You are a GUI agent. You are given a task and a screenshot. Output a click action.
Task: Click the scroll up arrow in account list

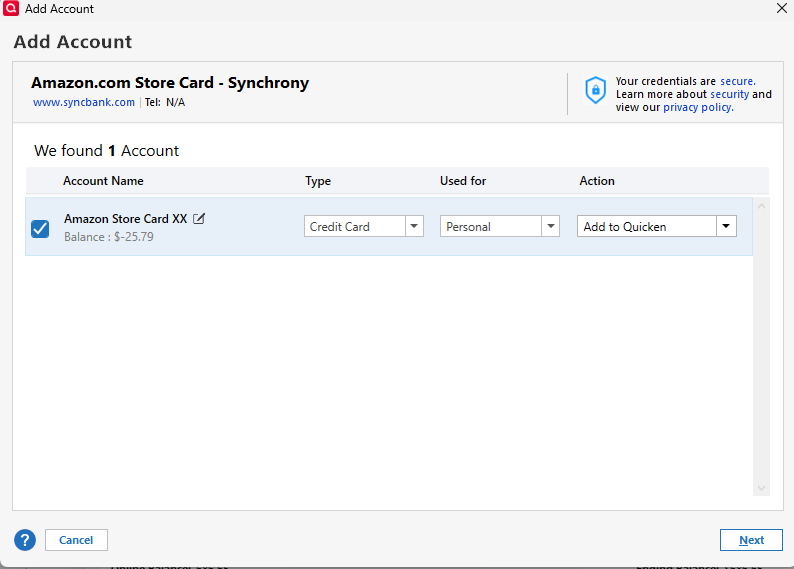[761, 207]
